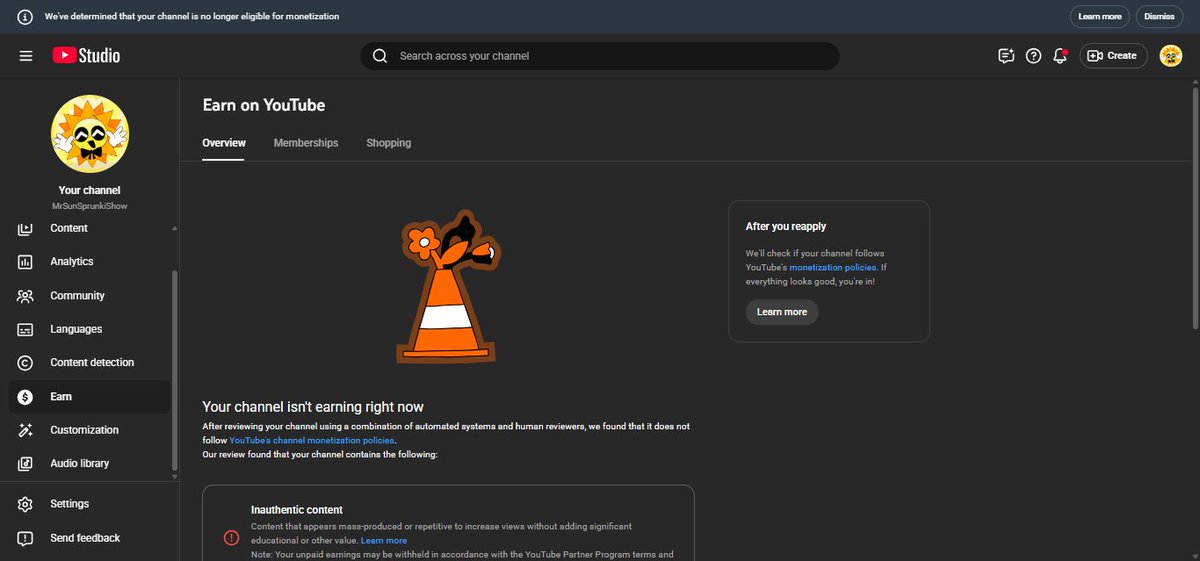
Task: Click Learn more under Inauthentic content
Action: tap(384, 540)
